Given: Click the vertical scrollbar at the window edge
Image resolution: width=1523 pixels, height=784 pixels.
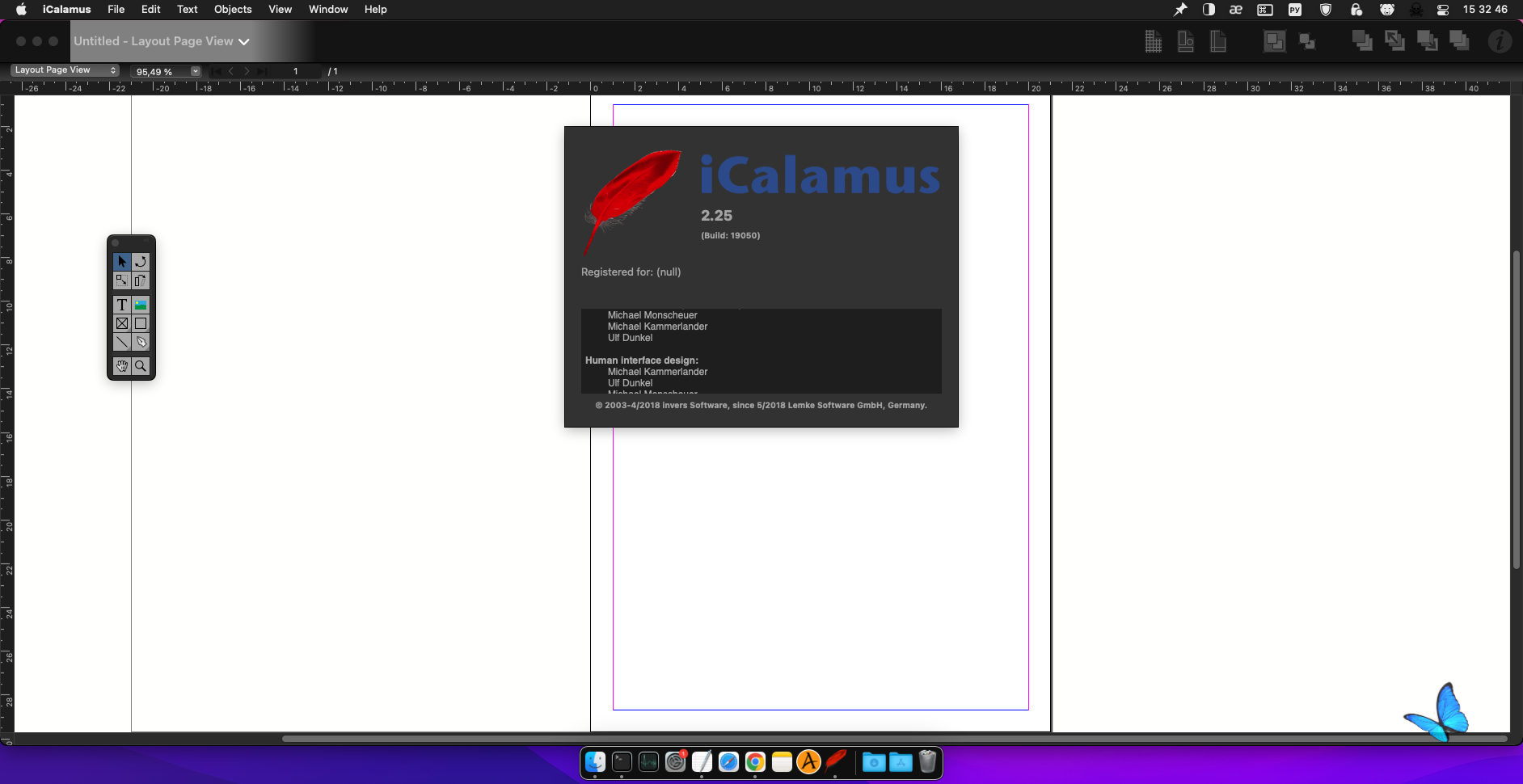Looking at the screenshot, I should 1517,409.
